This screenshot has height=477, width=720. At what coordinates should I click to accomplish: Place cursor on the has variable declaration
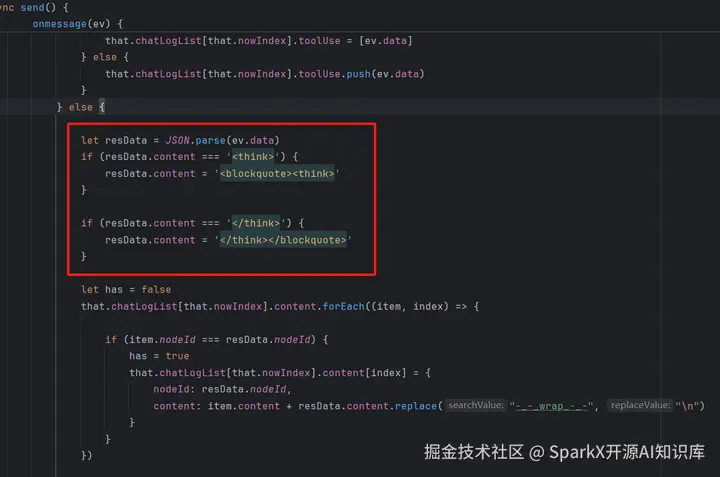(113, 289)
